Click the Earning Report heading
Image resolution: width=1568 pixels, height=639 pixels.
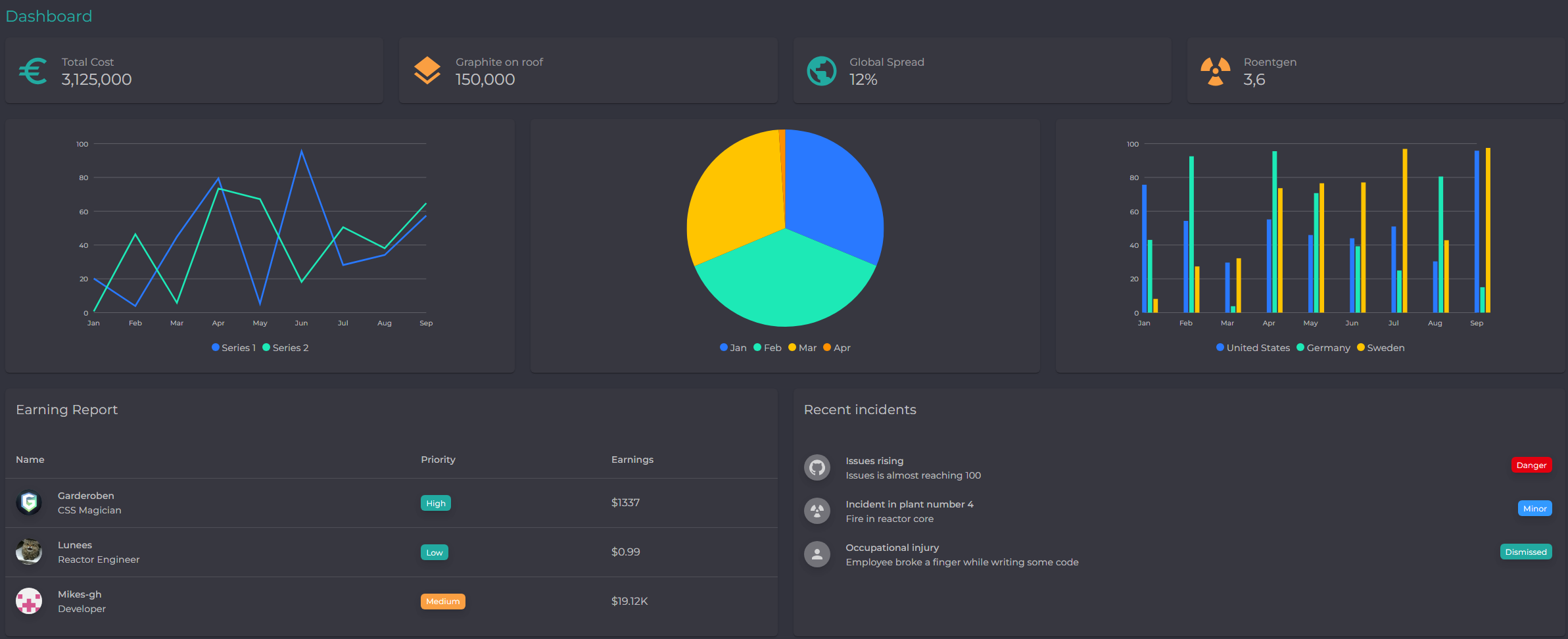coord(66,410)
